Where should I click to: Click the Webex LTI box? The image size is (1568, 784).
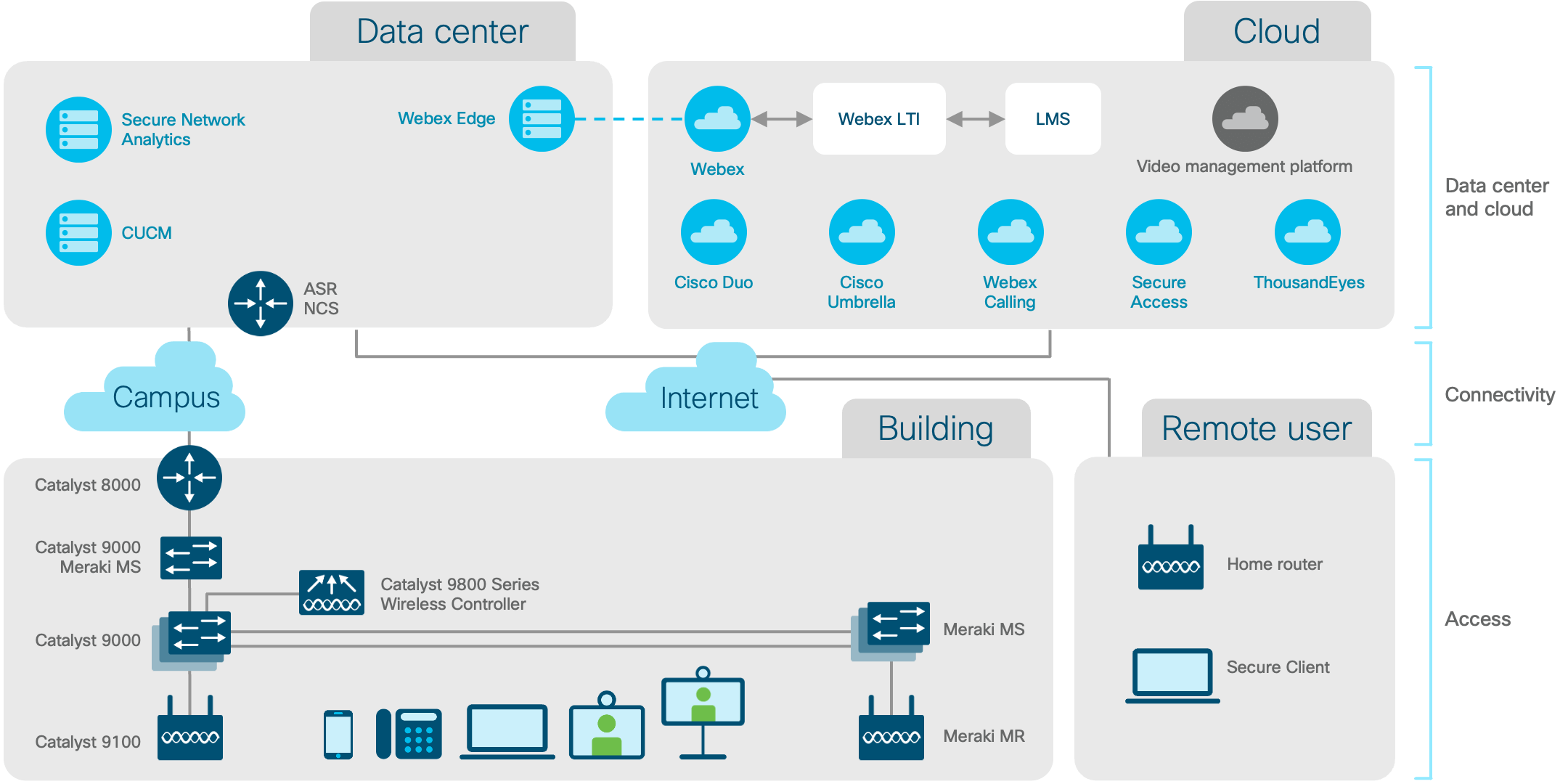[x=879, y=118]
